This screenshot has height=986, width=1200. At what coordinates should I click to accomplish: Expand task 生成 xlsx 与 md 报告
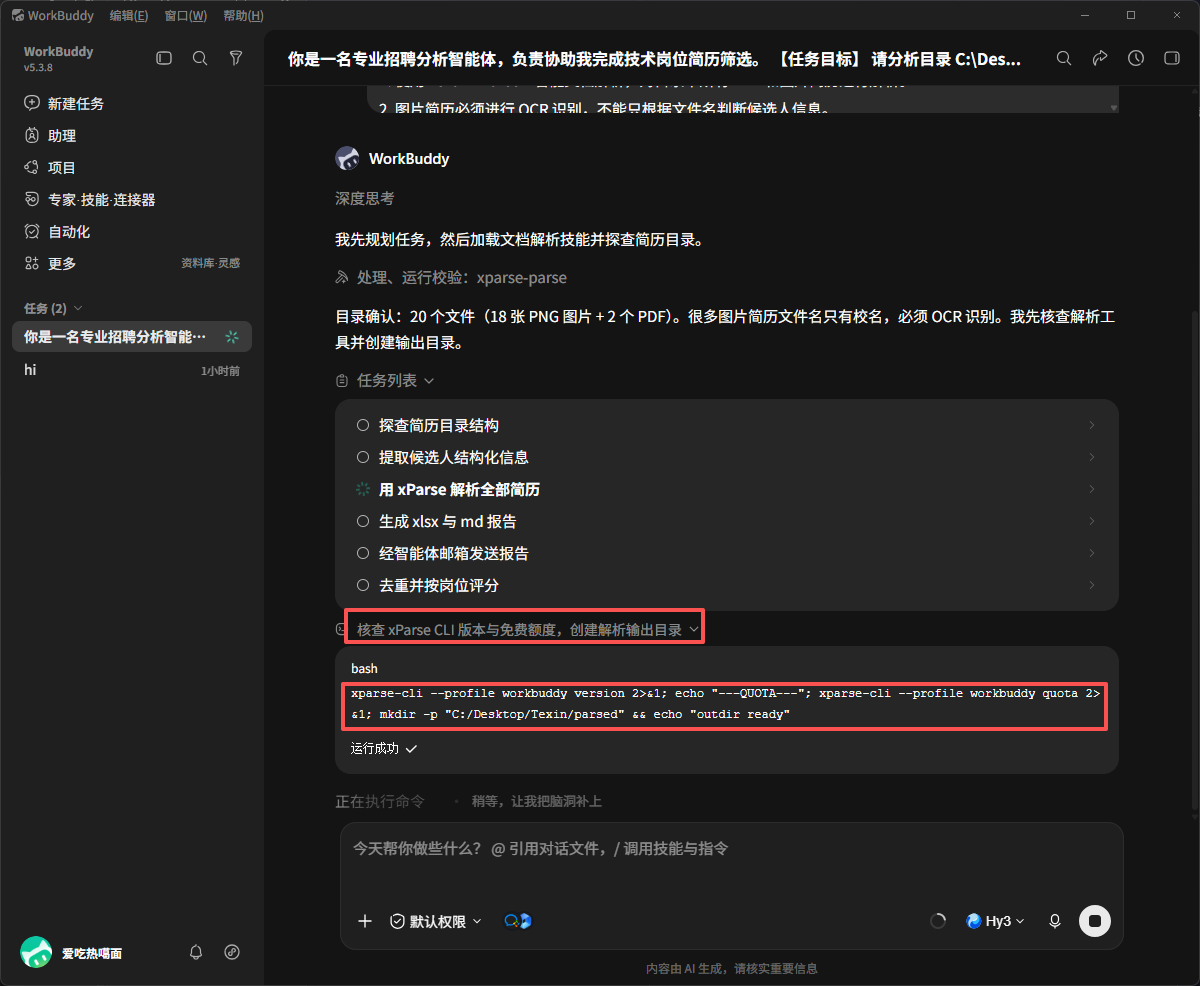coord(727,521)
